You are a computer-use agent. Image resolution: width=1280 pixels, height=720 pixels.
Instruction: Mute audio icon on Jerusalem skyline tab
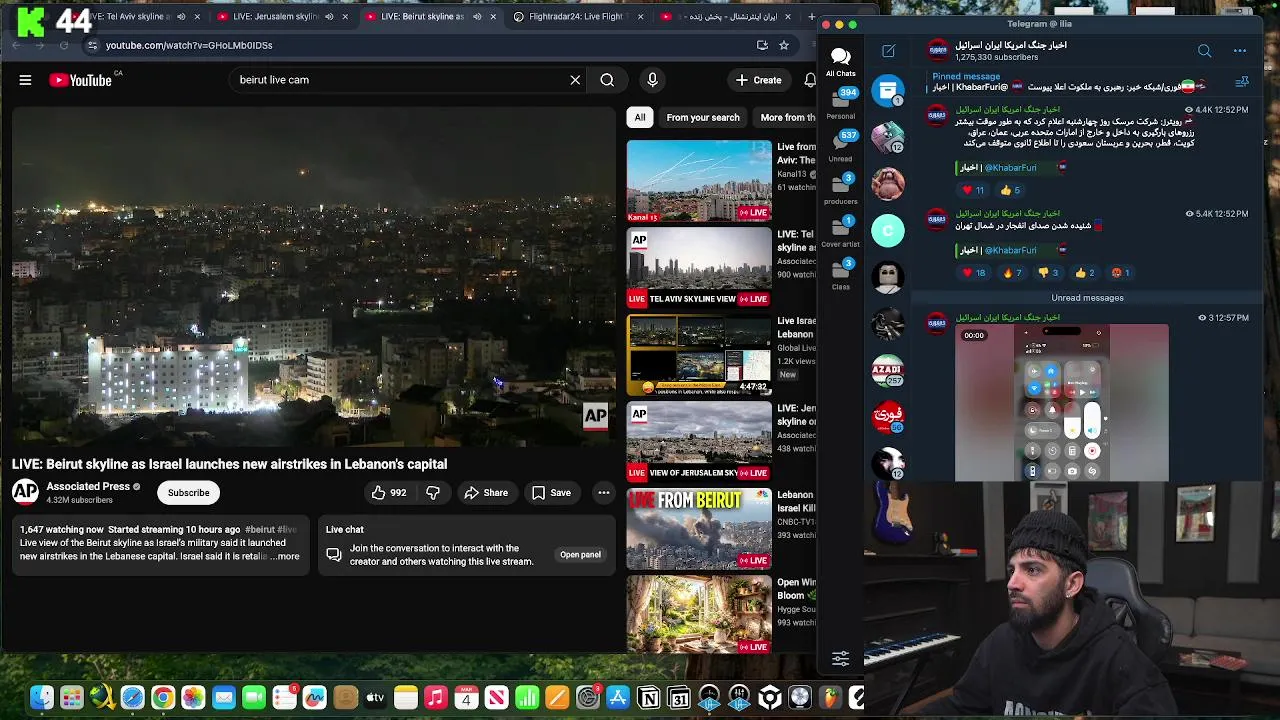329,16
